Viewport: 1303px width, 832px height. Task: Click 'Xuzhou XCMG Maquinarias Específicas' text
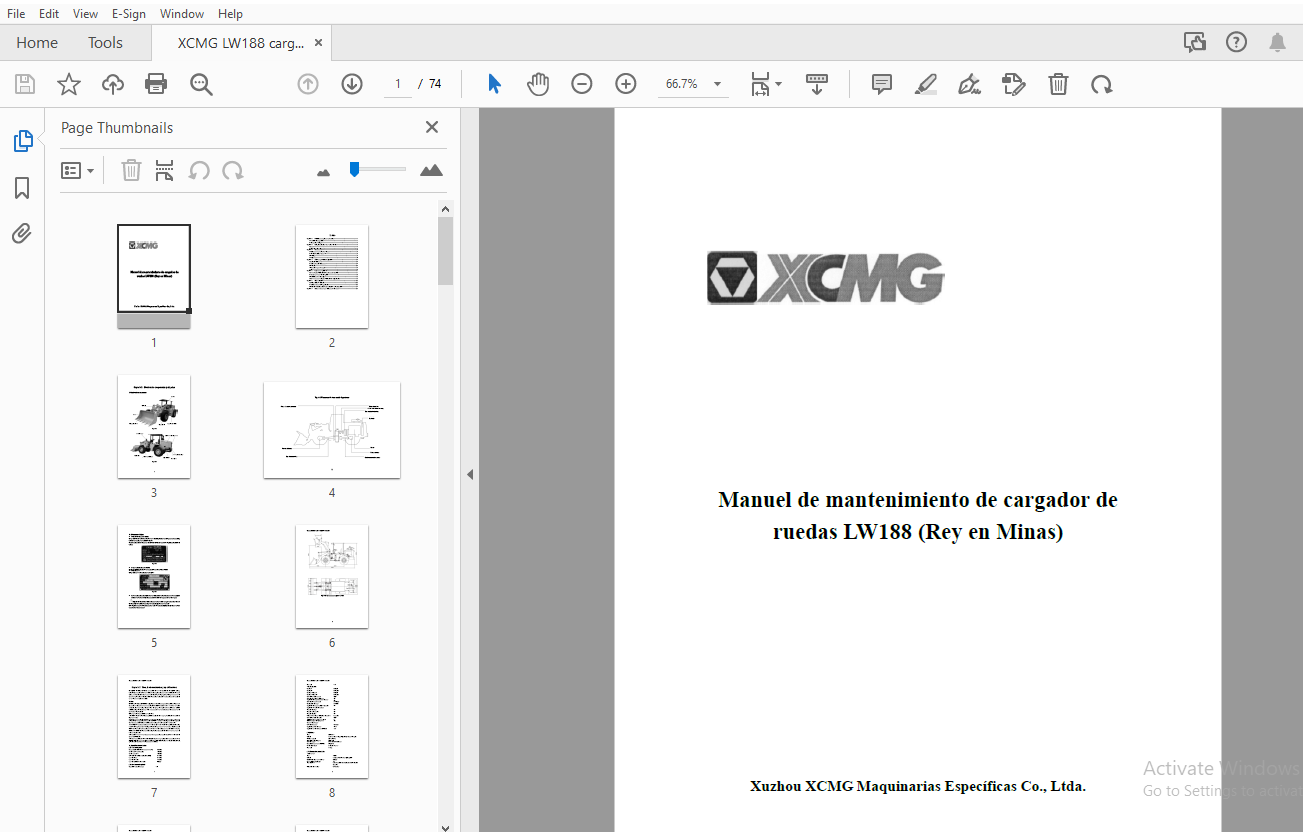coord(918,786)
